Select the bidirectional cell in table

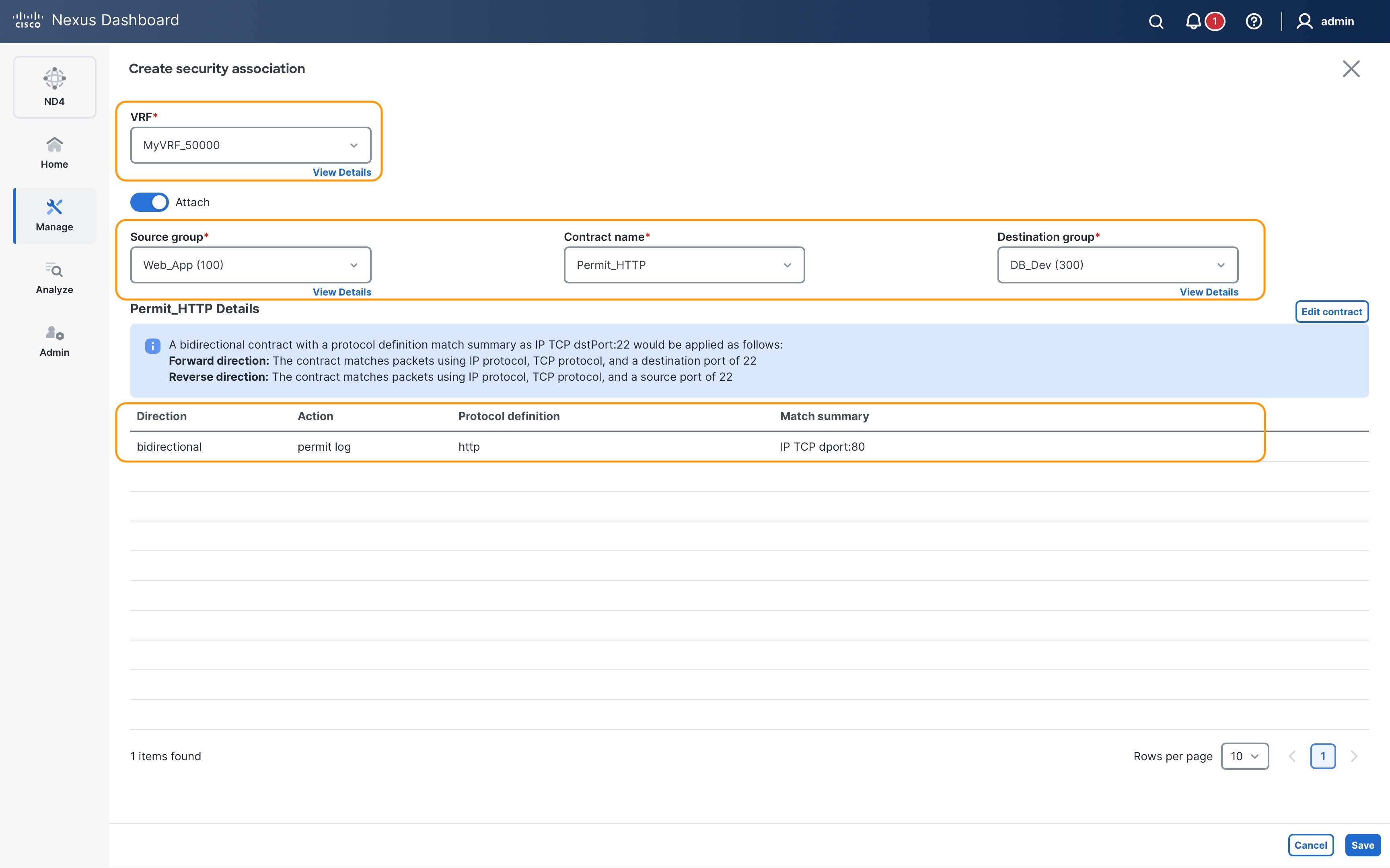click(x=169, y=447)
